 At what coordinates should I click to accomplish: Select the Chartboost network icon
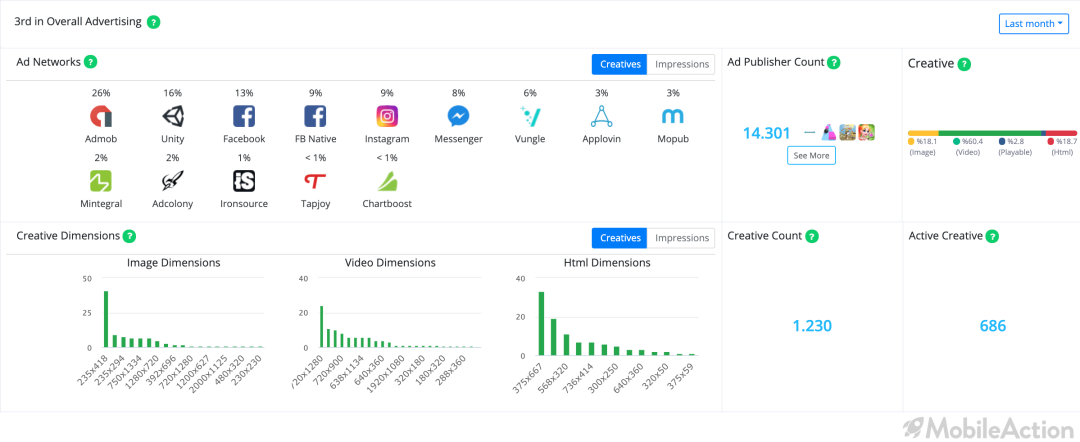pyautogui.click(x=387, y=181)
